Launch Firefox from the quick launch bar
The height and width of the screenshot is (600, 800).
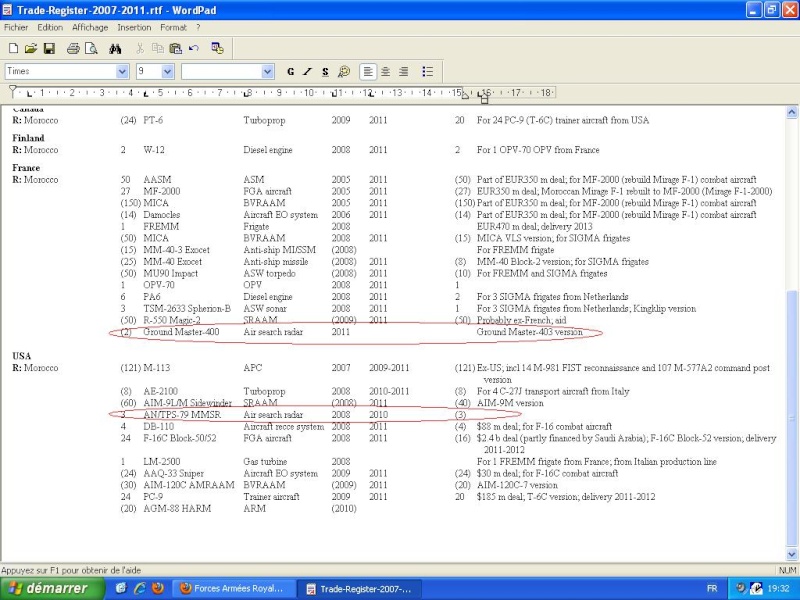(x=158, y=588)
